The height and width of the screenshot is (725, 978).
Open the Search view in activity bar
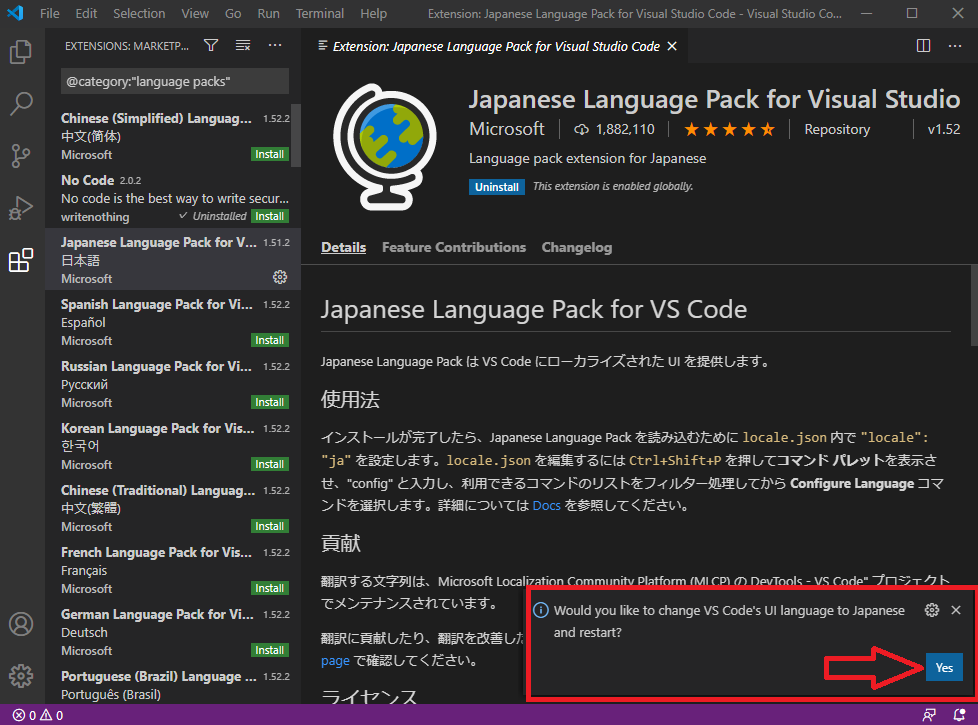[x=21, y=104]
